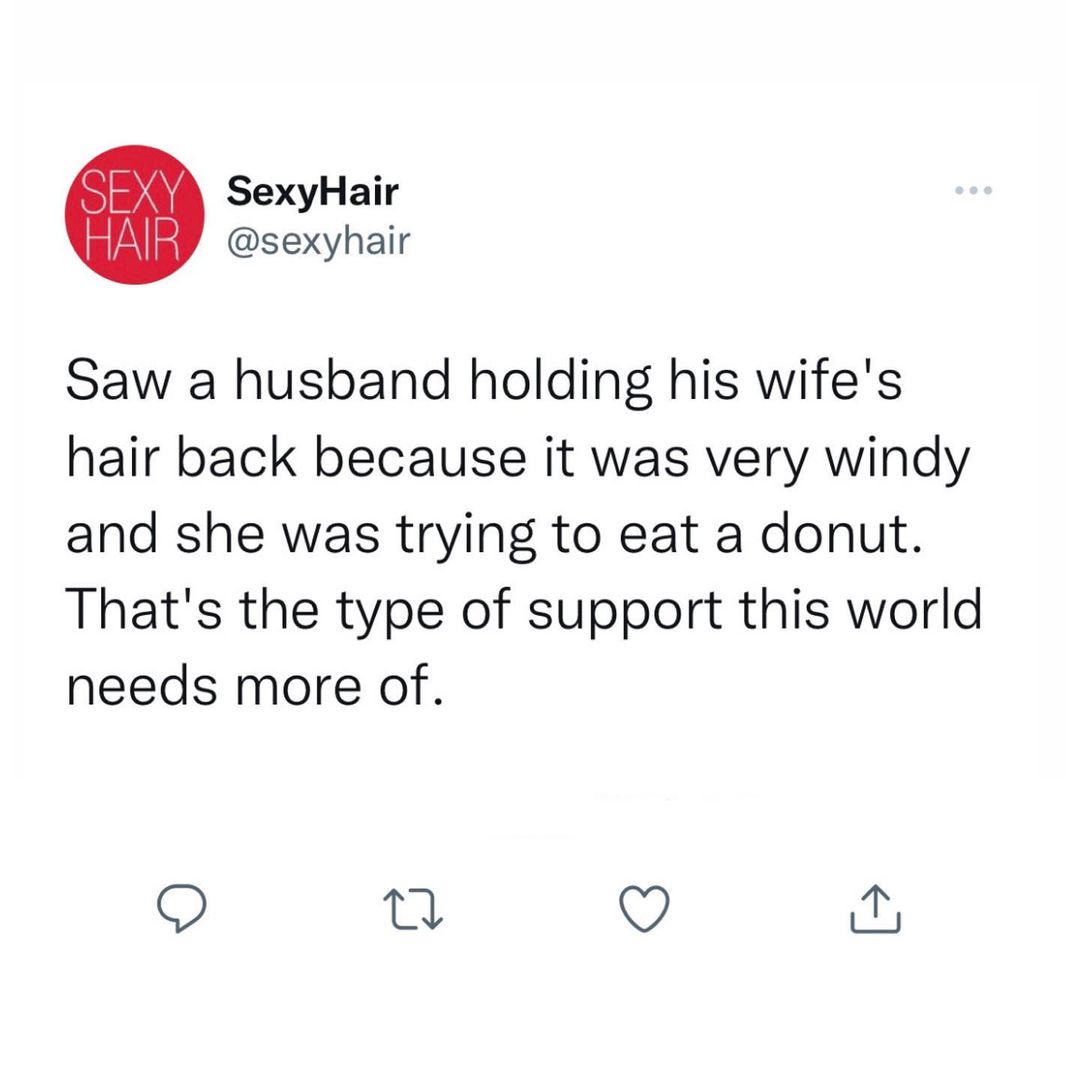Like the tweet with the heart icon
Viewport: 1080px width, 1080px height.
[644, 910]
